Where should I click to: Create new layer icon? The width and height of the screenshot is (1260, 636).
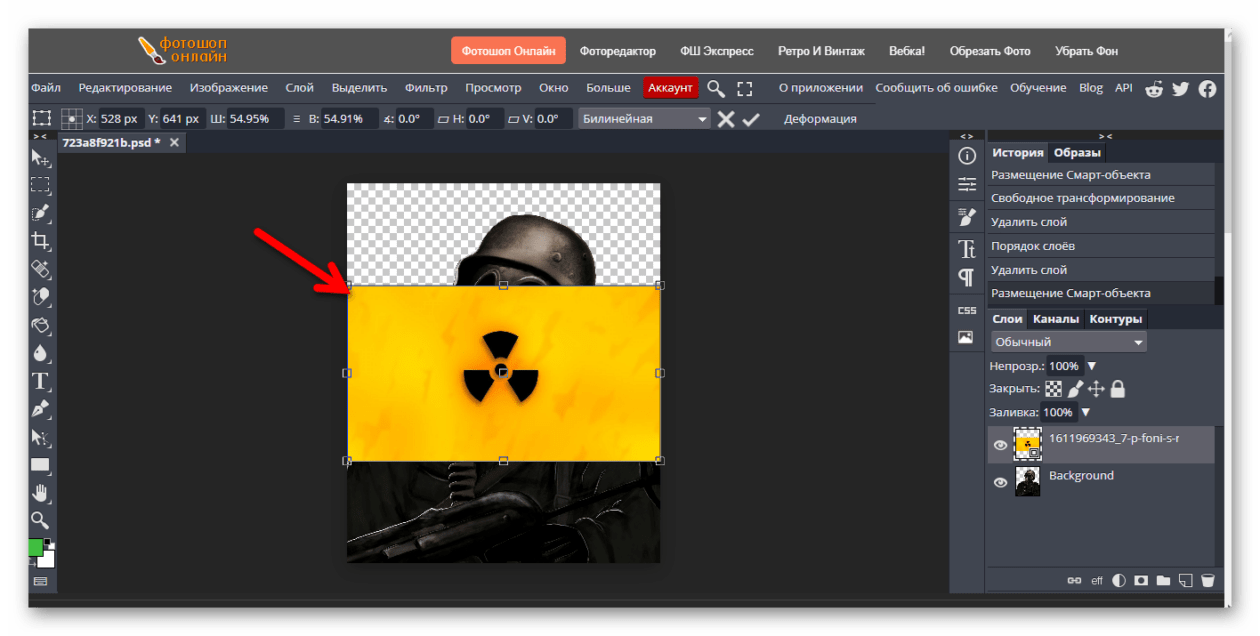point(1185,580)
